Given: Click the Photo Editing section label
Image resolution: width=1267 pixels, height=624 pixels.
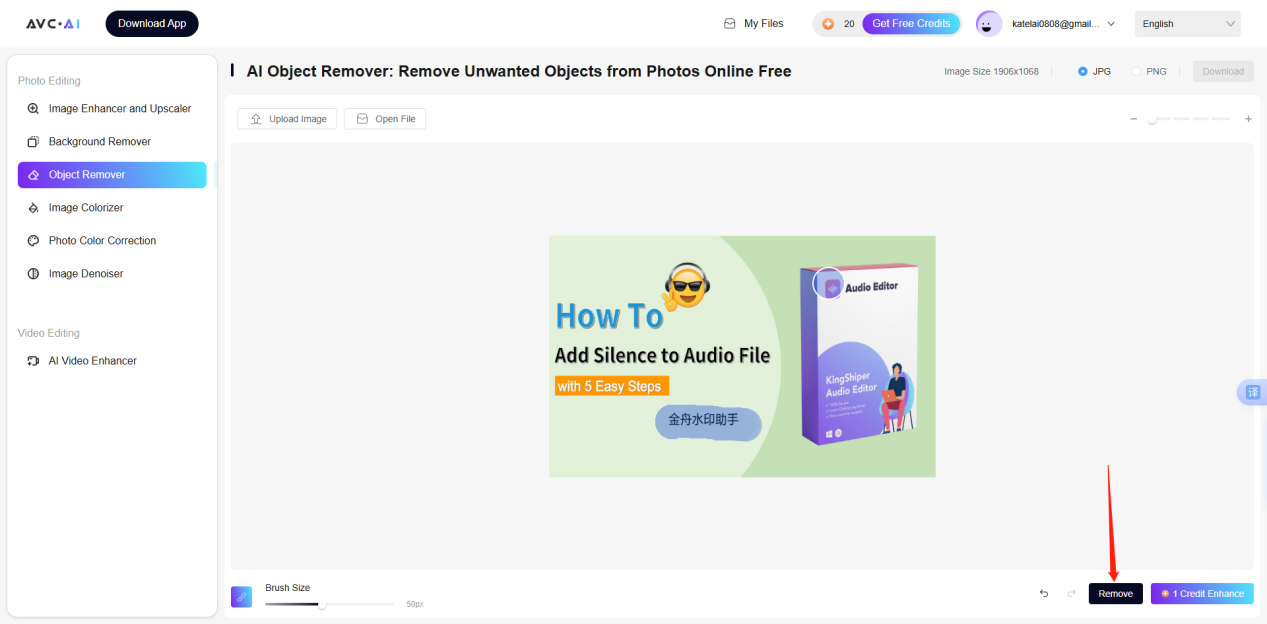Looking at the screenshot, I should tap(49, 81).
